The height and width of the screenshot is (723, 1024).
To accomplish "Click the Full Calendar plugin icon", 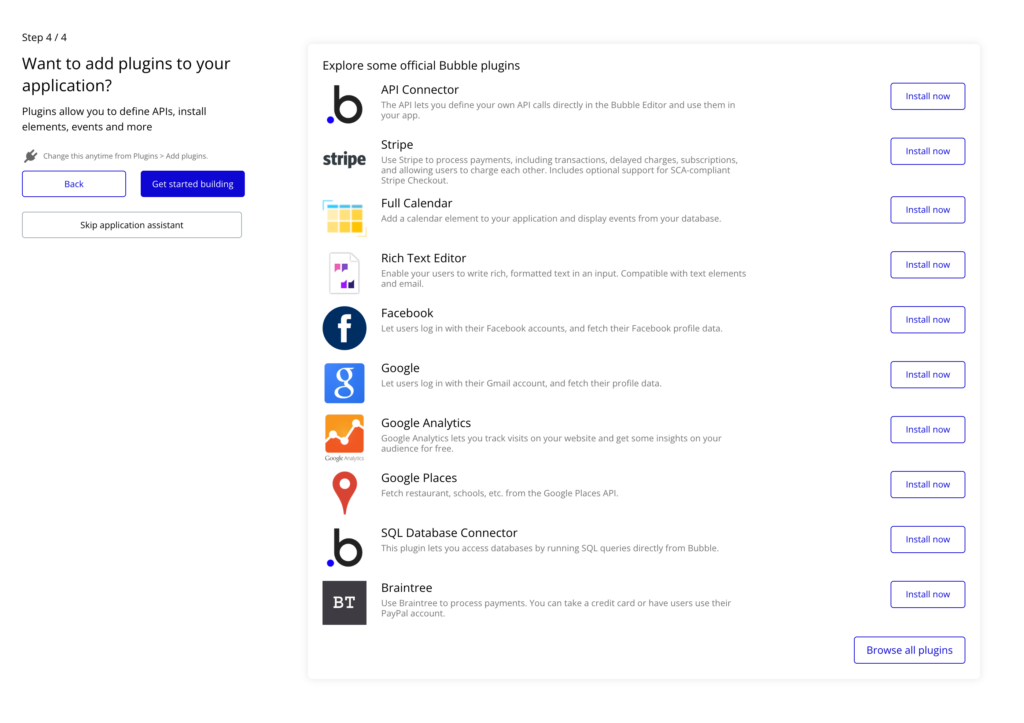I will pos(344,217).
